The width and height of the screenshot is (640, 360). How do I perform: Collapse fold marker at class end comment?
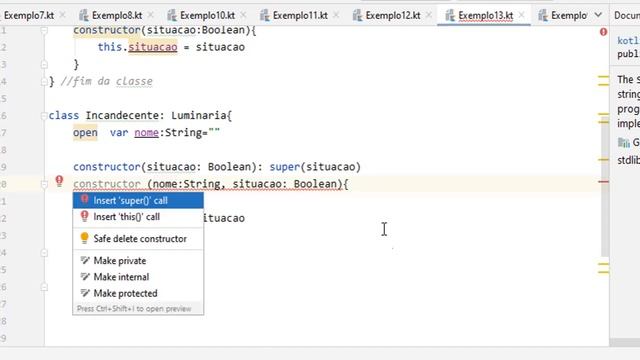pos(44,82)
